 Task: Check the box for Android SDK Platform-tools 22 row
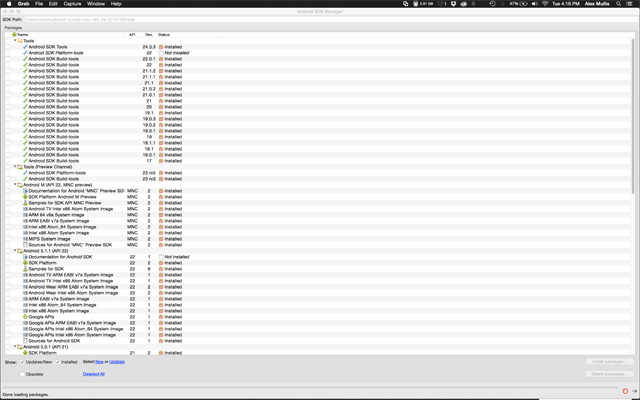coord(8,53)
